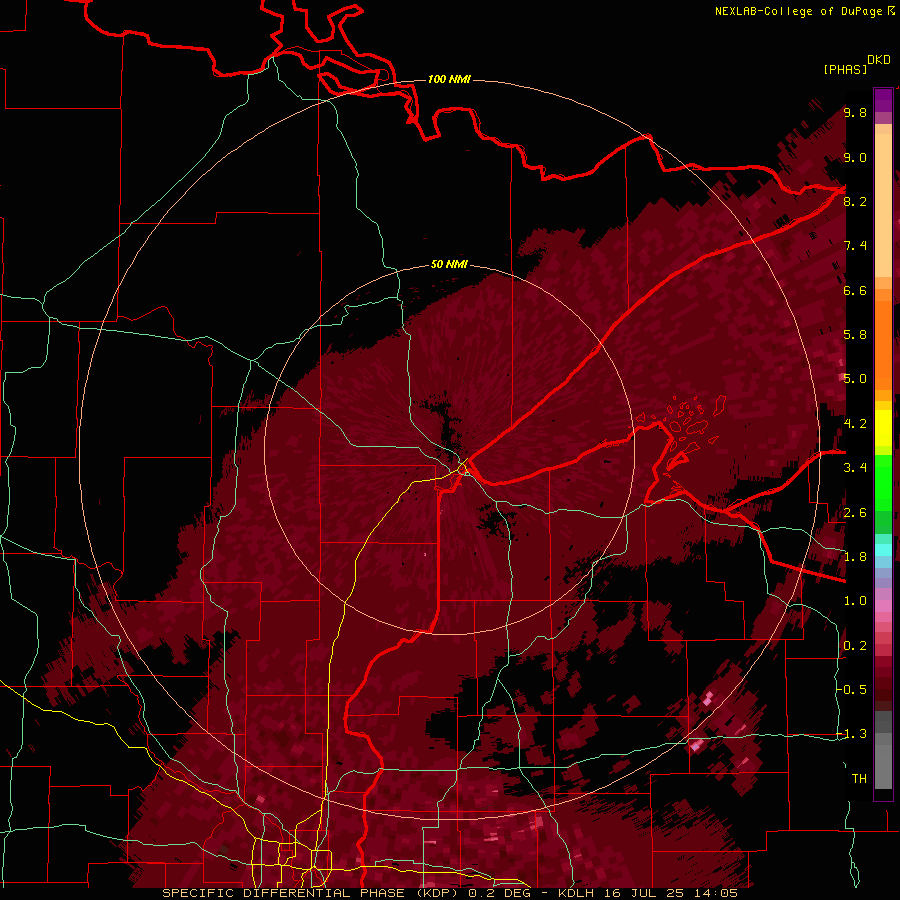
Task: Click the yellow segment of the color bar
Action: click(883, 428)
